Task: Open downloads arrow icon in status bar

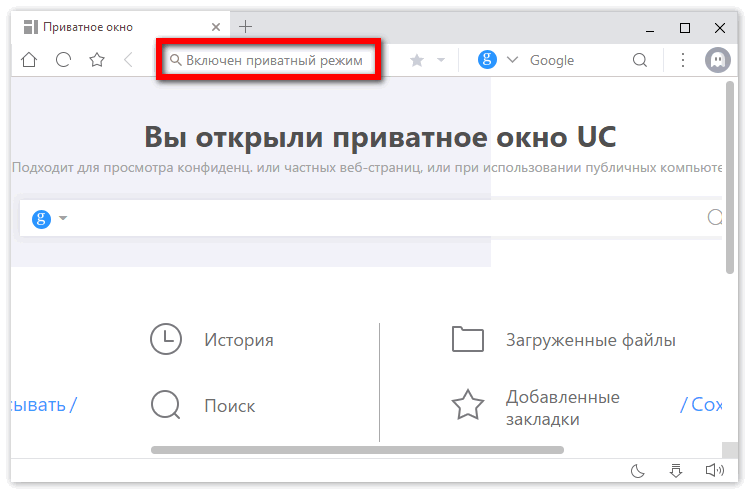Action: (676, 471)
